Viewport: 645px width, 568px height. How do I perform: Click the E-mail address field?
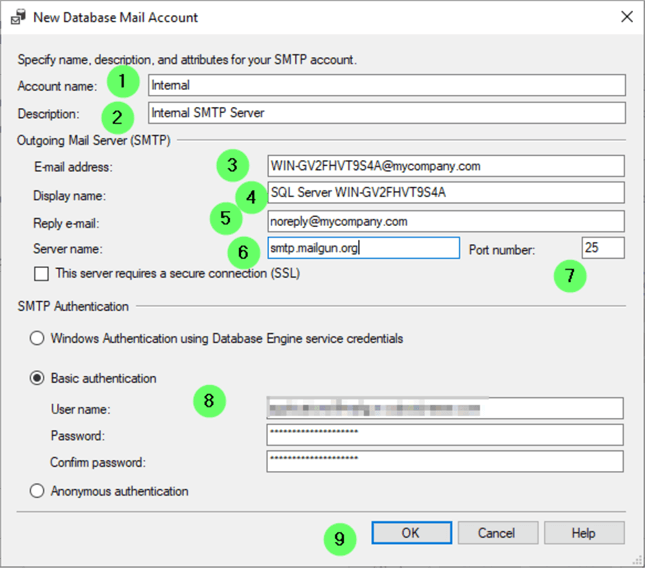pos(445,166)
